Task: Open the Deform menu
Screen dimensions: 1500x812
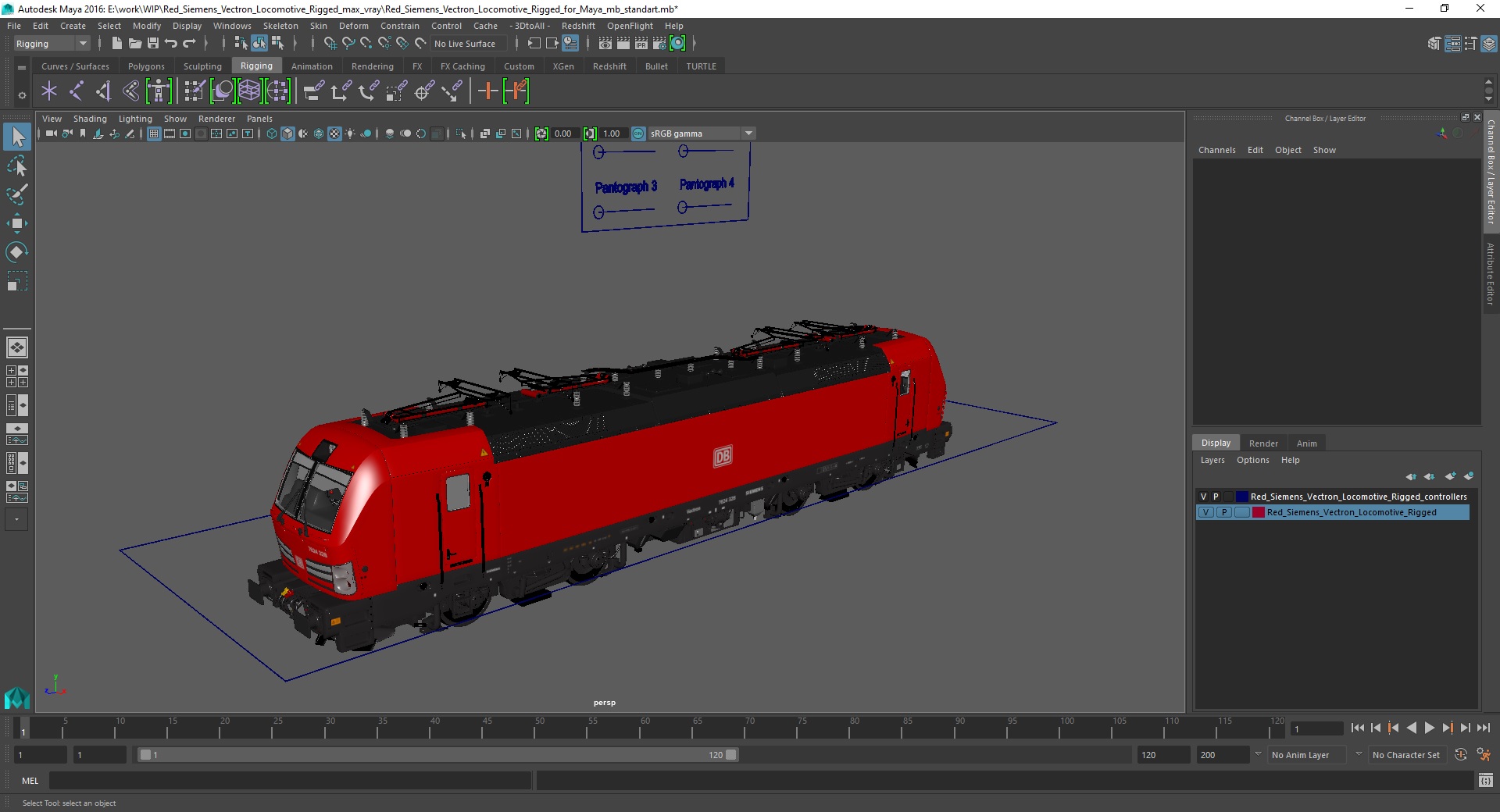Action: pos(353,26)
